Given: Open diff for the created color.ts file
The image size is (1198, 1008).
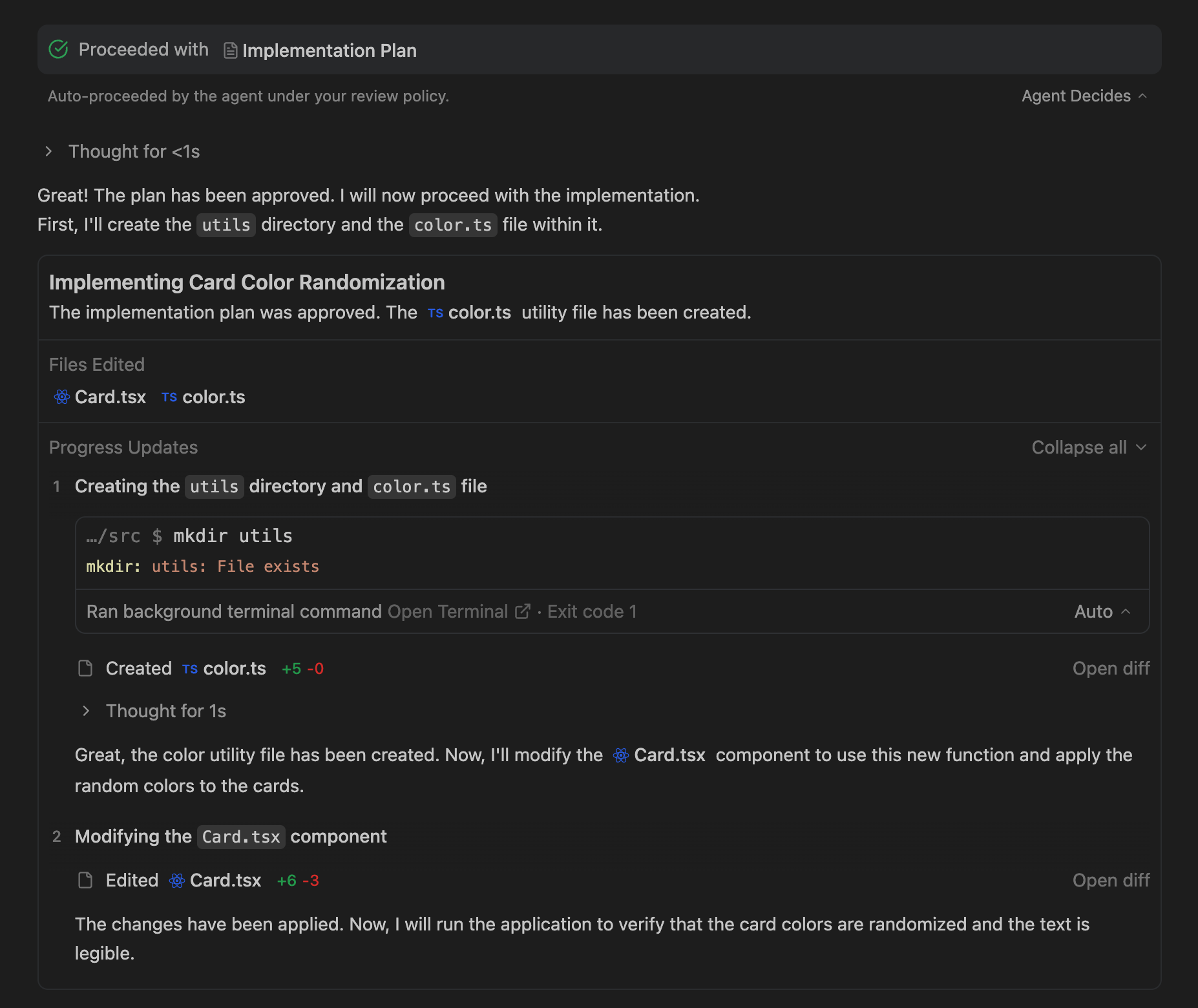Looking at the screenshot, I should coord(1111,668).
